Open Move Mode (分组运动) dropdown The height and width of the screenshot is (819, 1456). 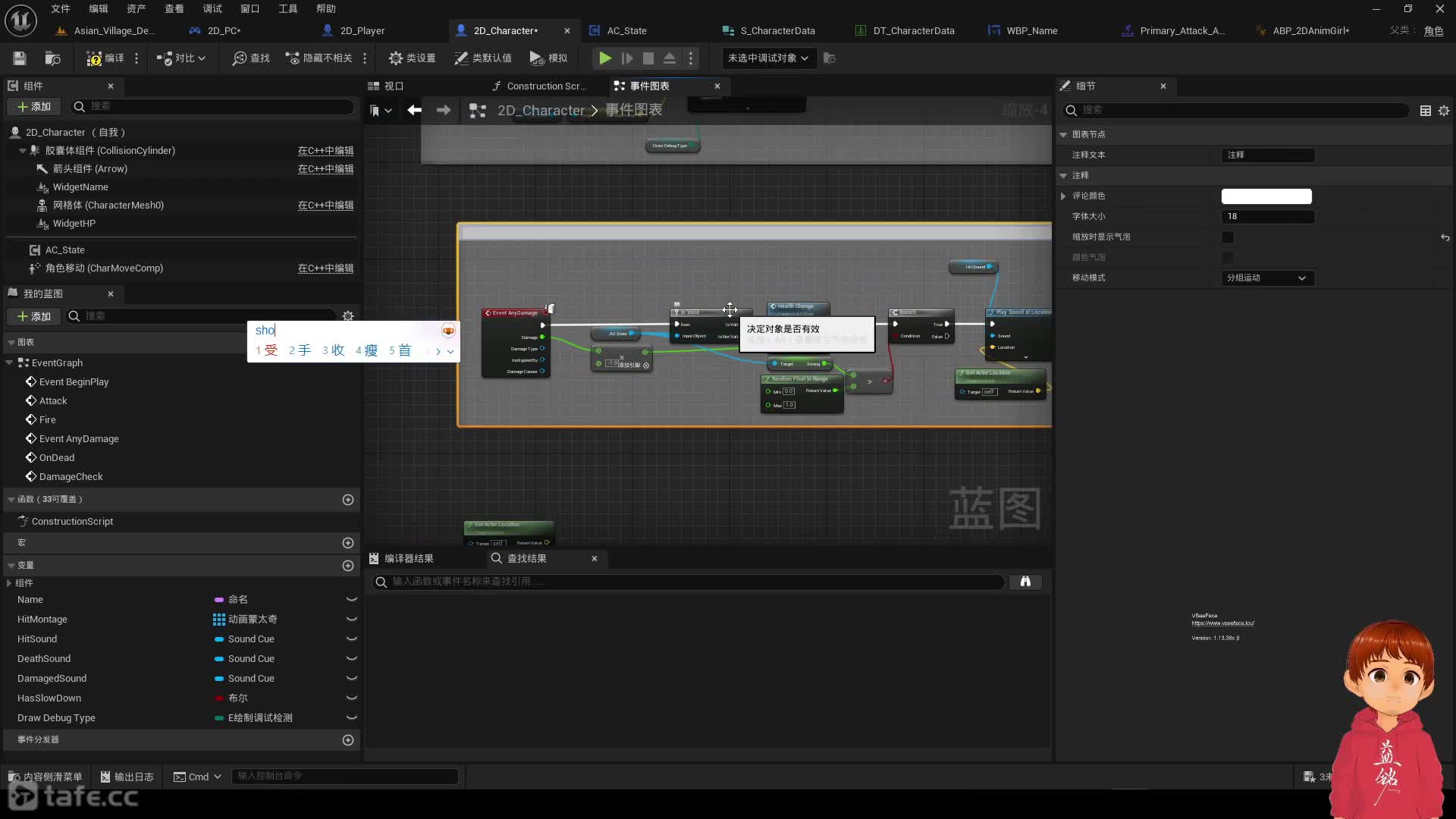tap(1266, 278)
